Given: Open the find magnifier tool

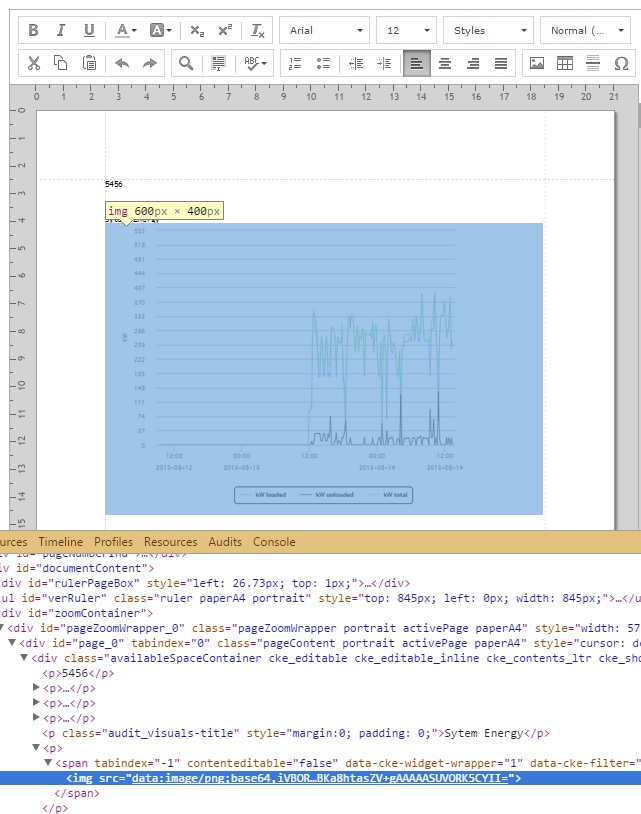Looking at the screenshot, I should coord(186,64).
